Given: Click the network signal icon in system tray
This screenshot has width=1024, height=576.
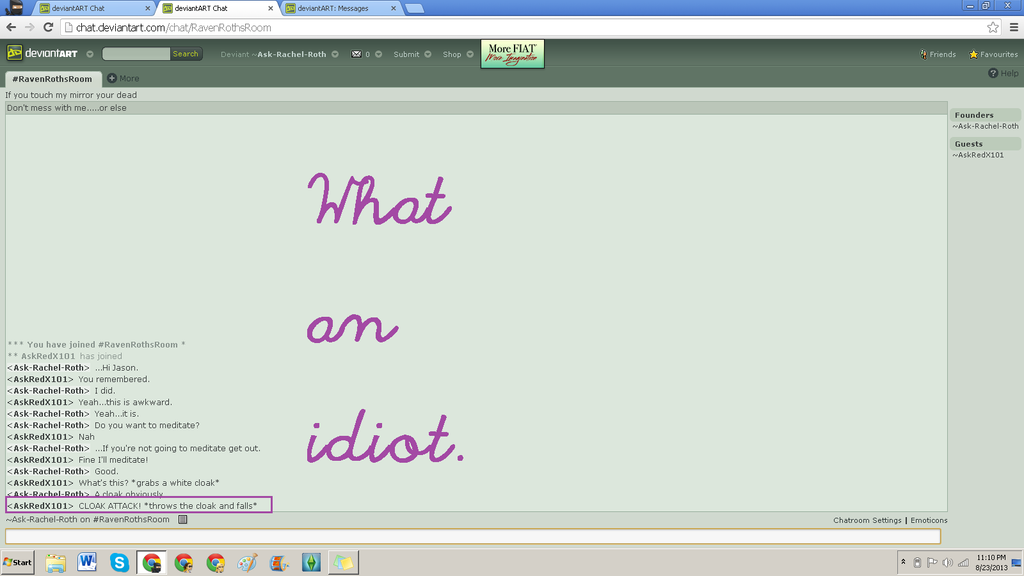Looking at the screenshot, I should [963, 562].
